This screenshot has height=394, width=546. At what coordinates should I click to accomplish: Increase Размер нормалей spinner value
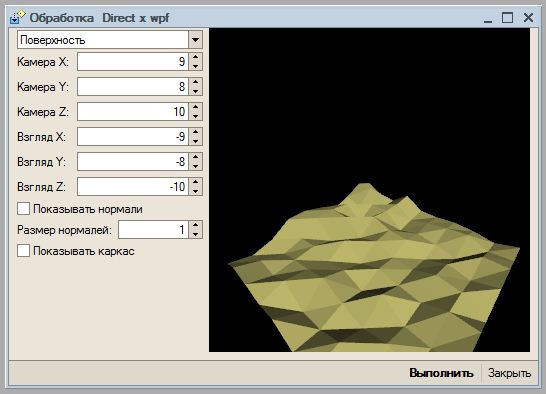tap(195, 226)
